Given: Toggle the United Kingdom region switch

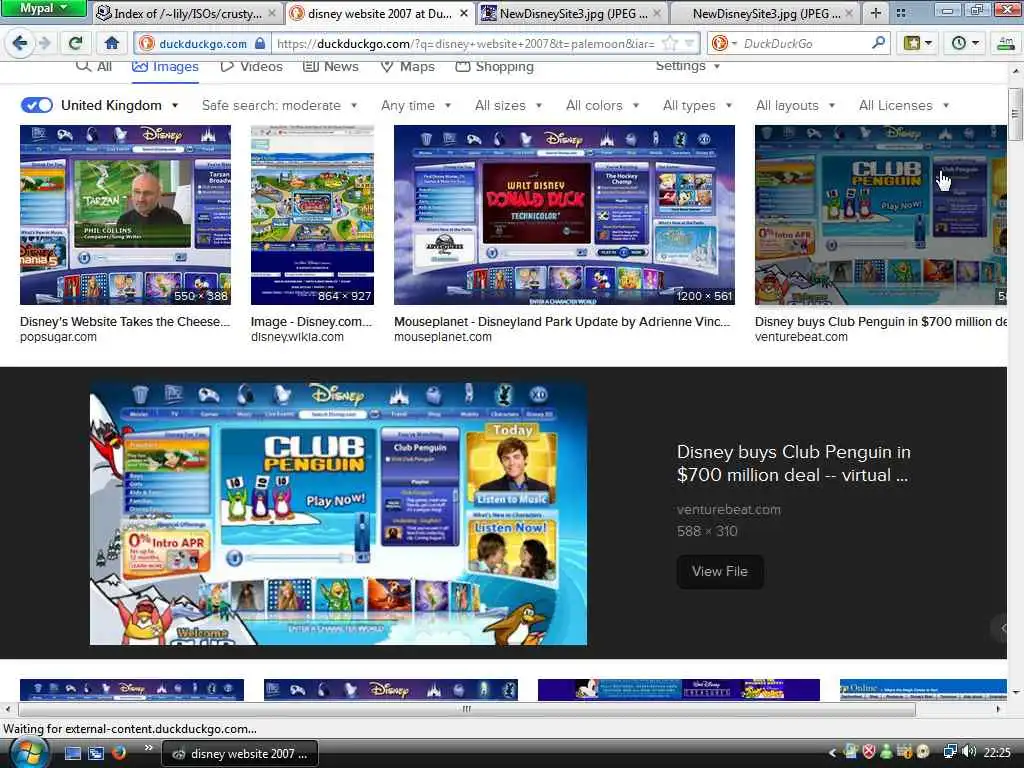Looking at the screenshot, I should pyautogui.click(x=37, y=105).
